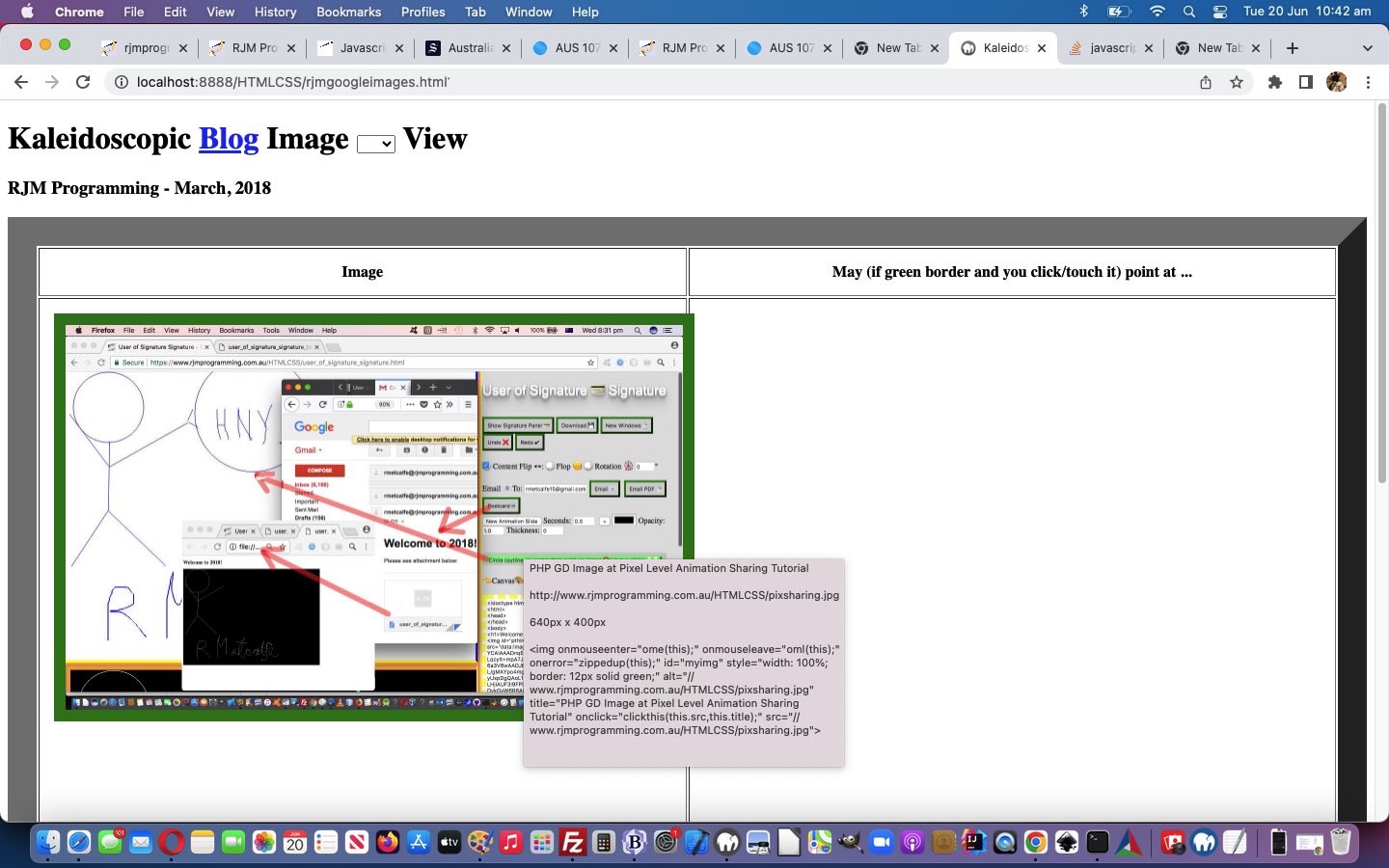Go forward in browser history
The height and width of the screenshot is (868, 1389).
coord(52,82)
